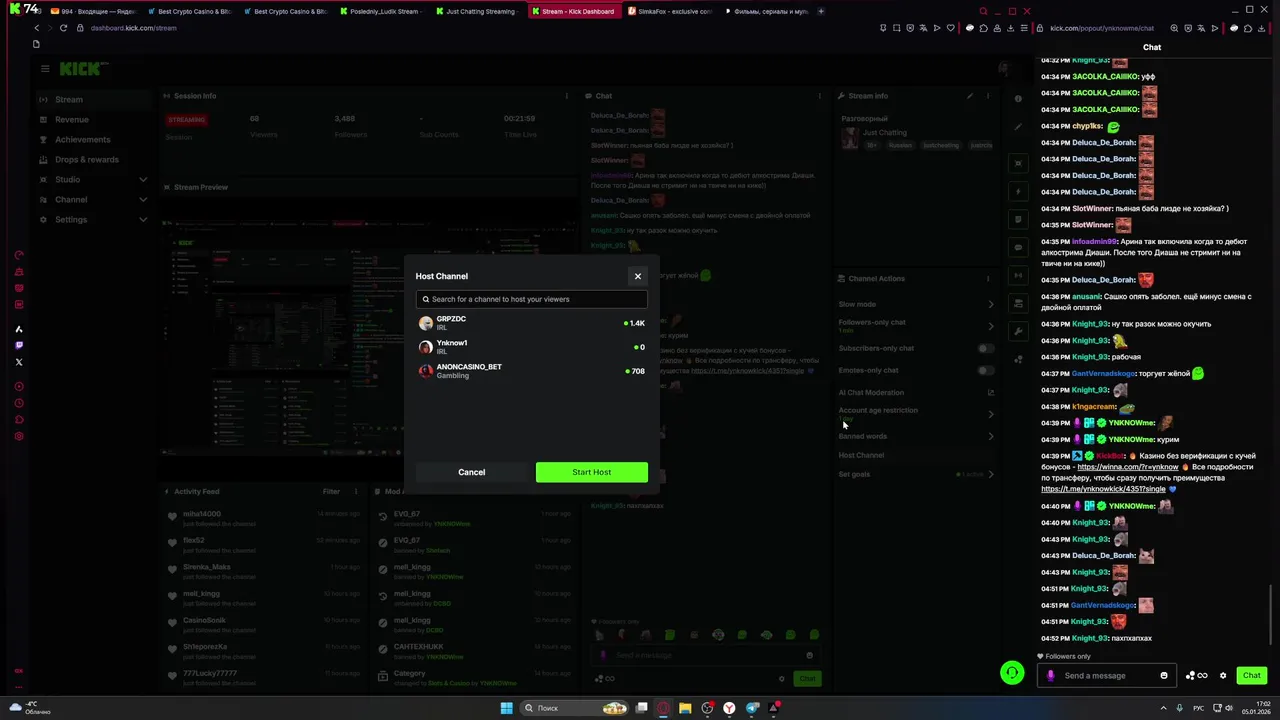
Task: Open Revenue in dashboard sidebar
Action: [92, 119]
